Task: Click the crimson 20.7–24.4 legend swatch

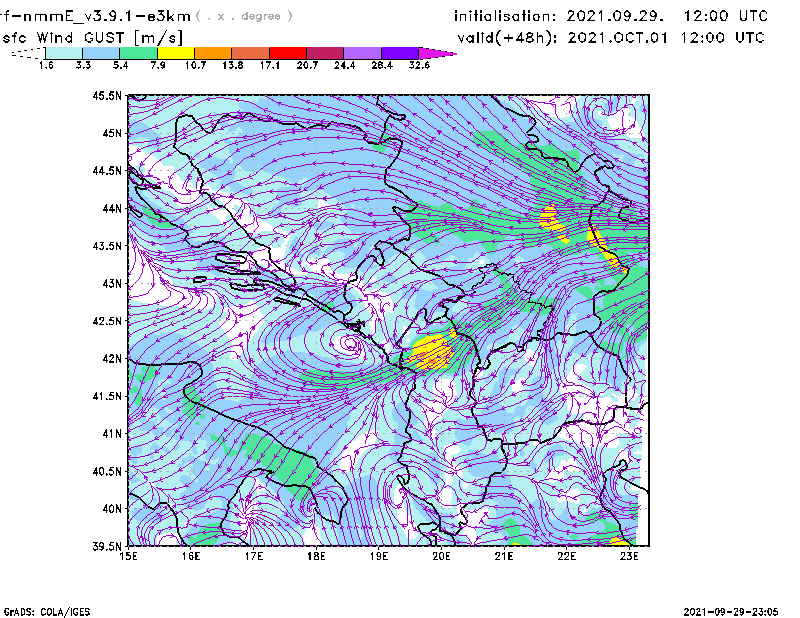Action: [325, 53]
